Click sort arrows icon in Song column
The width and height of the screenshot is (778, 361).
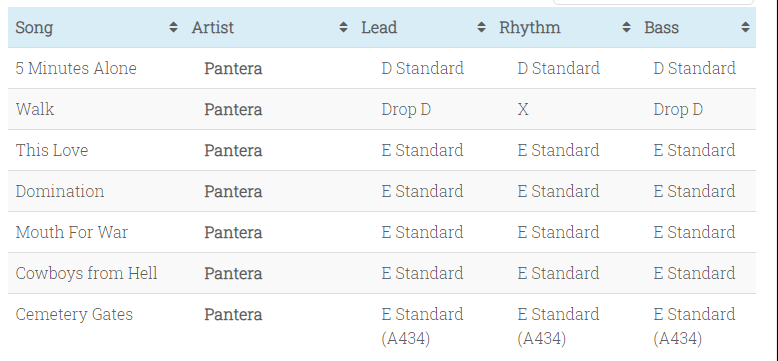coord(173,27)
